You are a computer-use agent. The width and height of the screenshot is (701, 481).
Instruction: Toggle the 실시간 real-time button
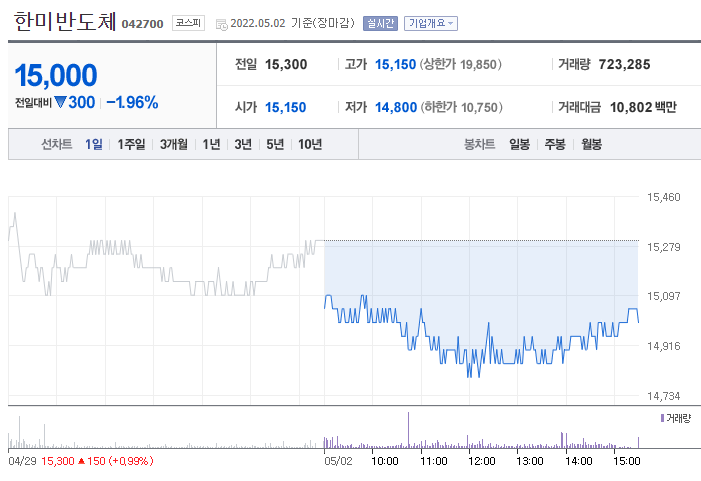(x=380, y=23)
